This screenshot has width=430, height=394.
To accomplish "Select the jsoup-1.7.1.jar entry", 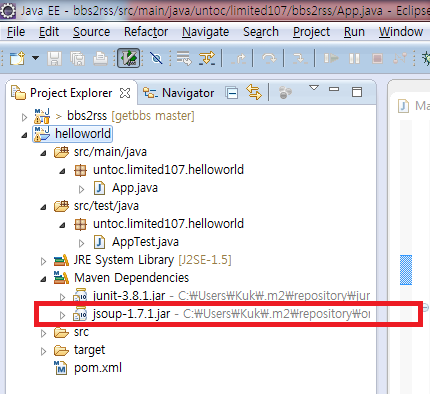I will 222,314.
